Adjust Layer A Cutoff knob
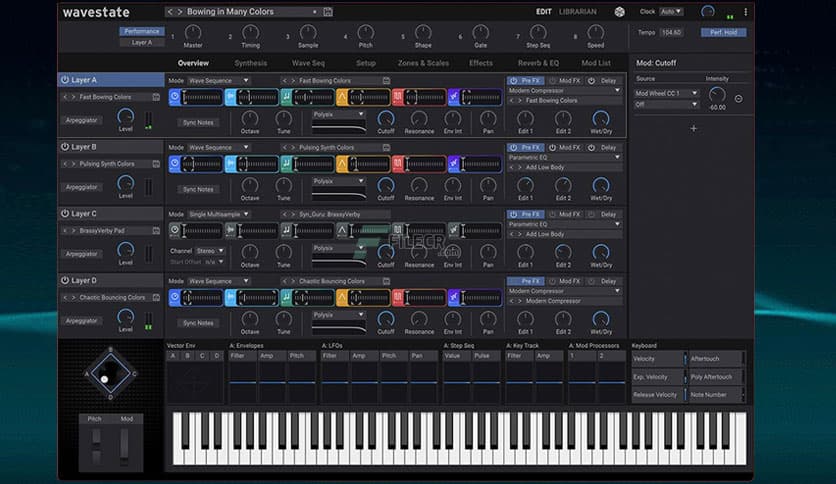The height and width of the screenshot is (484, 836). (x=385, y=118)
